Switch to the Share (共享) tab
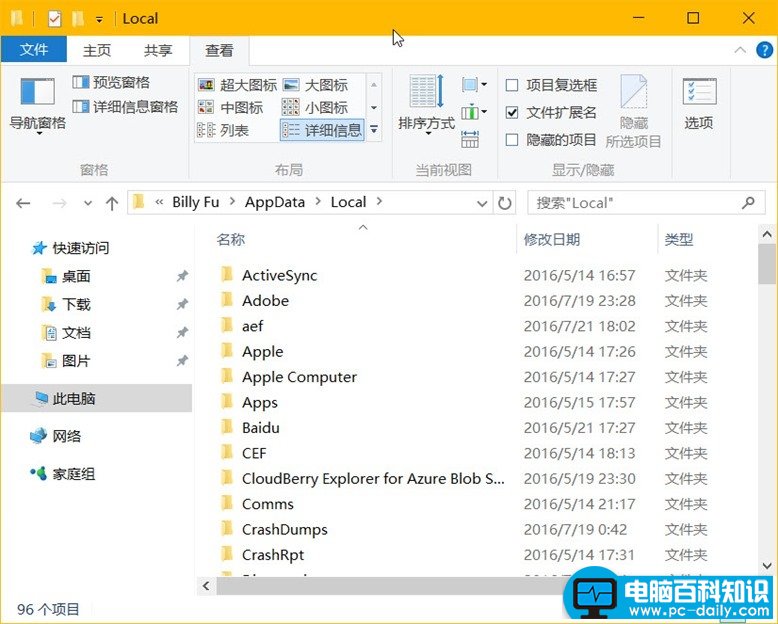This screenshot has height=624, width=778. coord(158,50)
